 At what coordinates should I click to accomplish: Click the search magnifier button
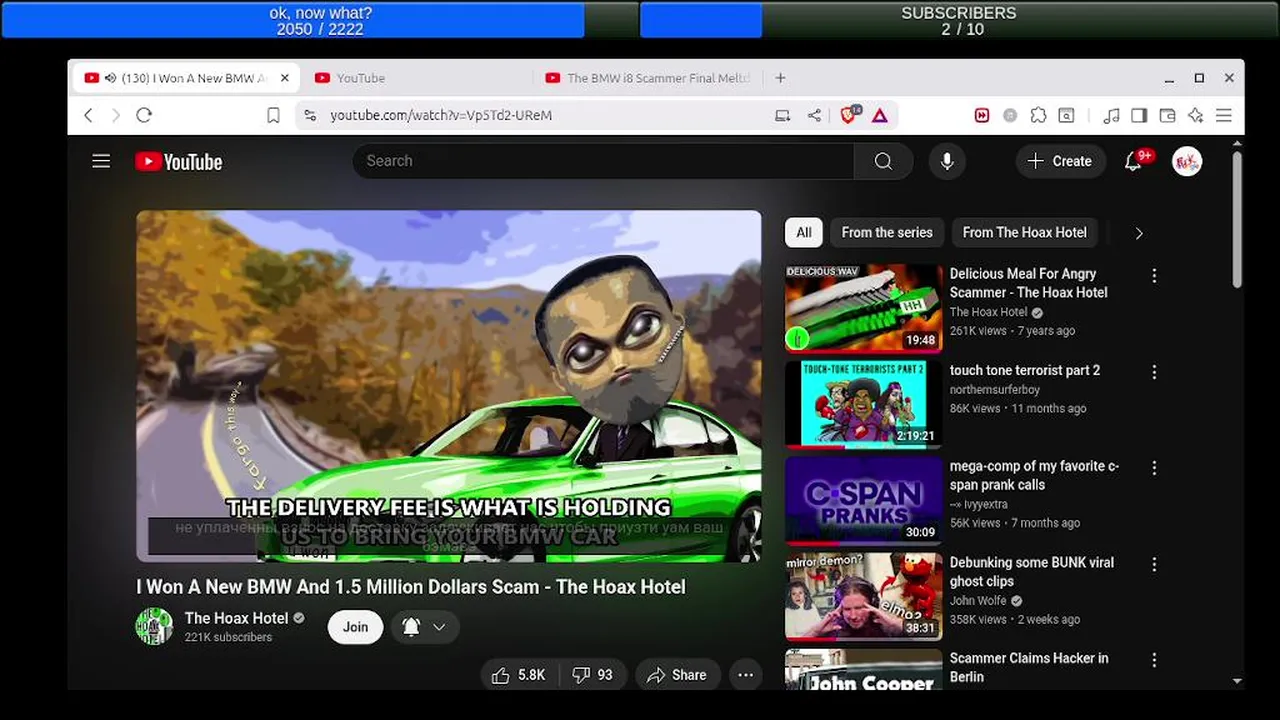point(883,161)
